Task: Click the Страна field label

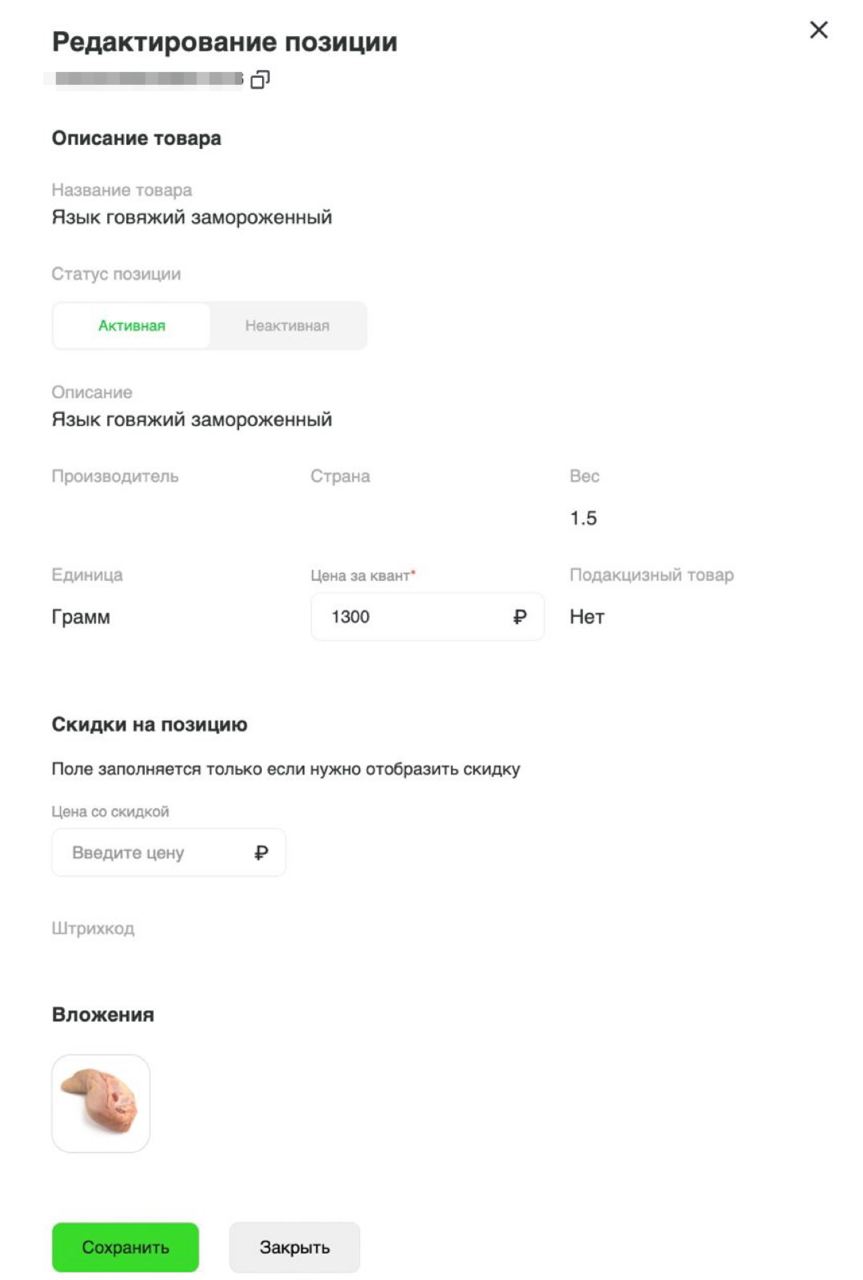Action: 340,476
